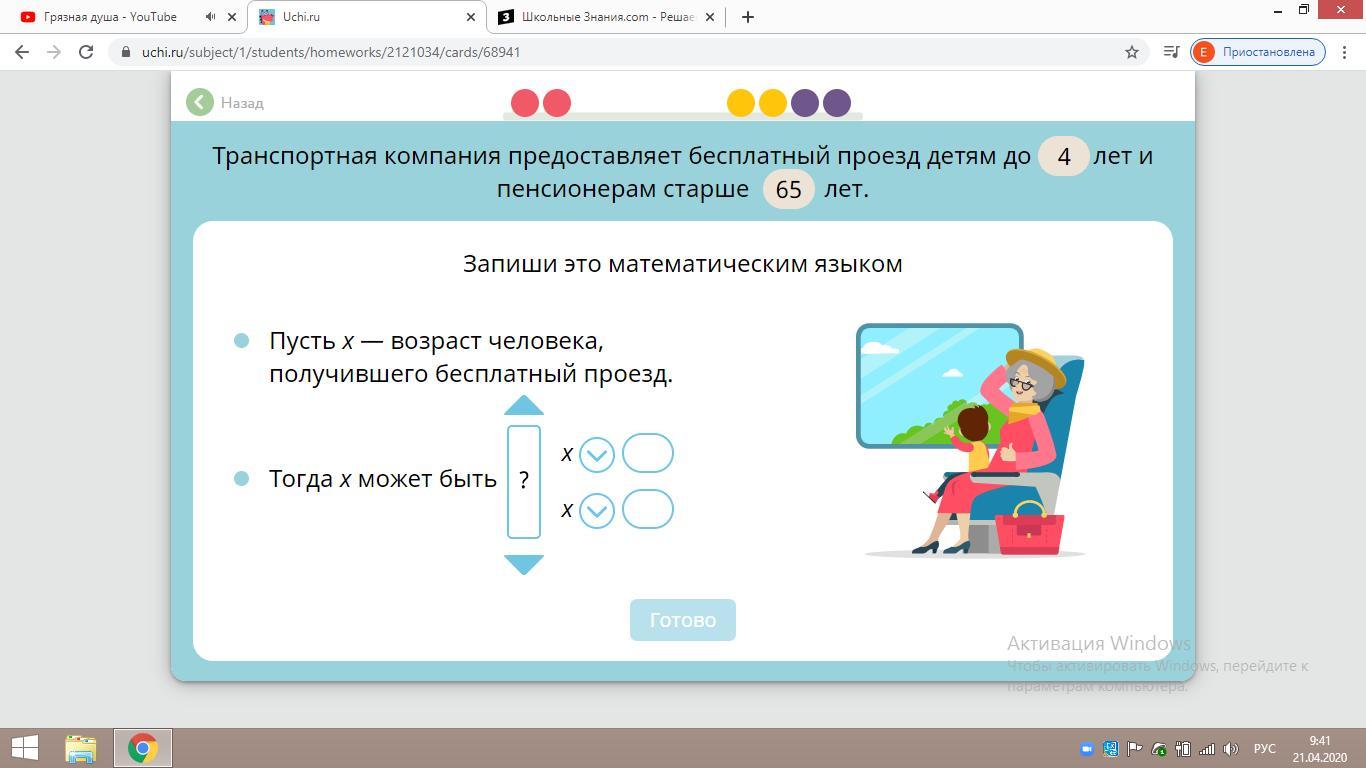Reload the uchi.ru page
Viewport: 1366px width, 768px height.
(86, 52)
